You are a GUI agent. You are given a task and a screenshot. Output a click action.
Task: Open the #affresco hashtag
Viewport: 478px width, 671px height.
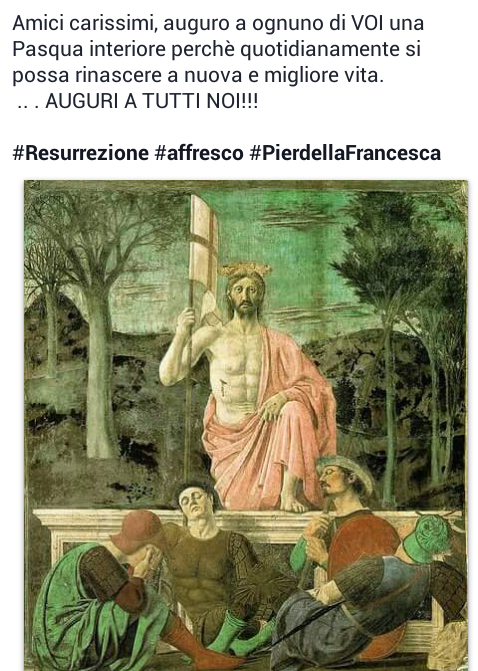(x=199, y=153)
